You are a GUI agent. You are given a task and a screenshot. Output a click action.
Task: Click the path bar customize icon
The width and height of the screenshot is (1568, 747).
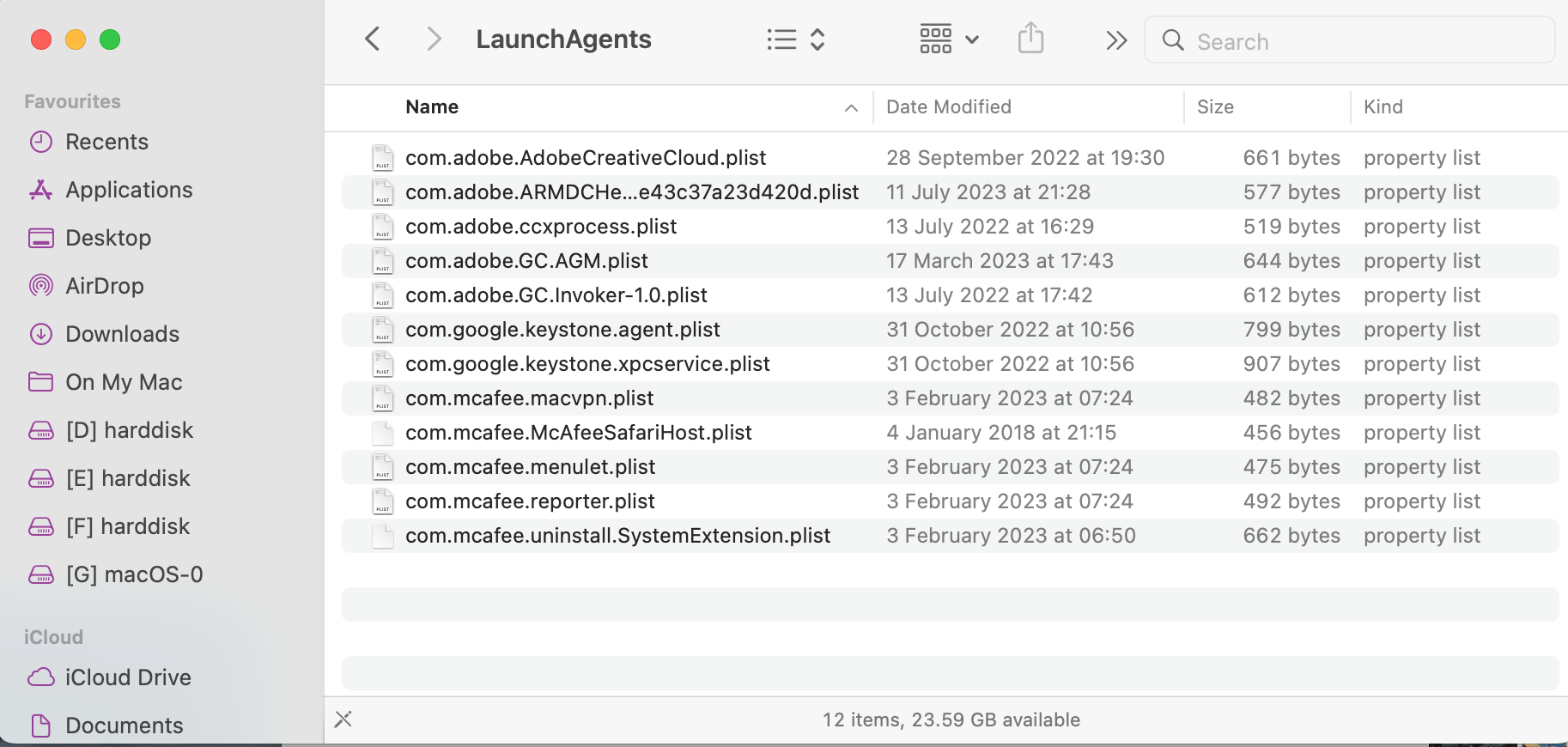coord(343,720)
